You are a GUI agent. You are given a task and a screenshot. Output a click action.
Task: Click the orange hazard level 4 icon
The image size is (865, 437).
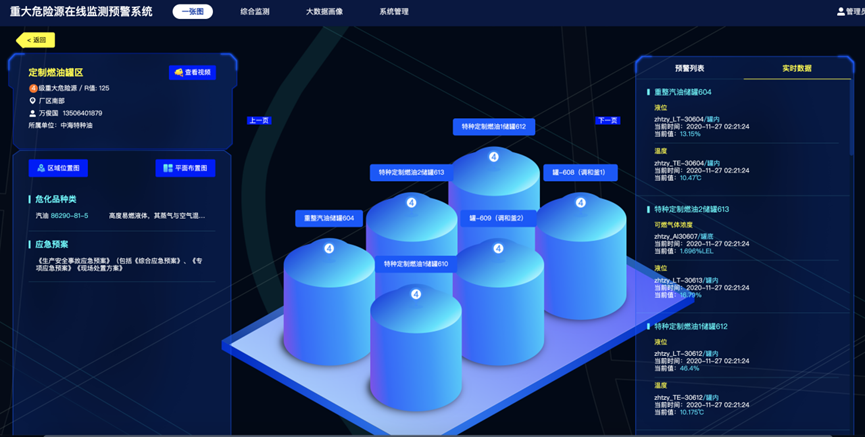click(x=33, y=88)
